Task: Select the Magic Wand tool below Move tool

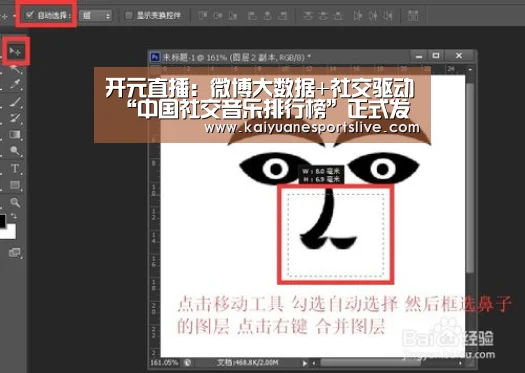Action: [x=15, y=69]
